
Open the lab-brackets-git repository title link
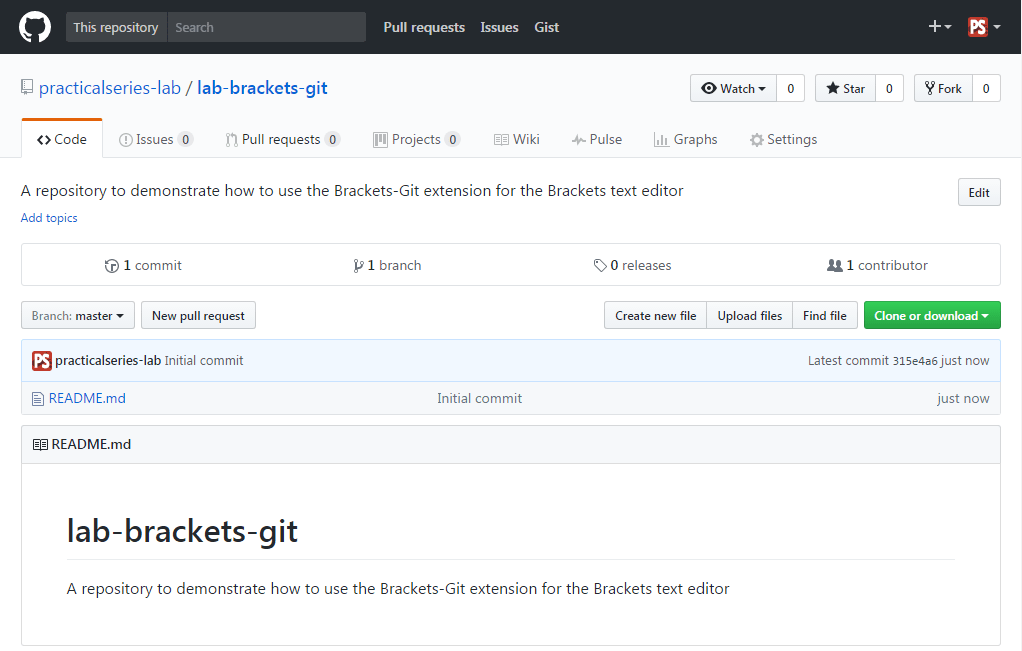click(x=262, y=88)
